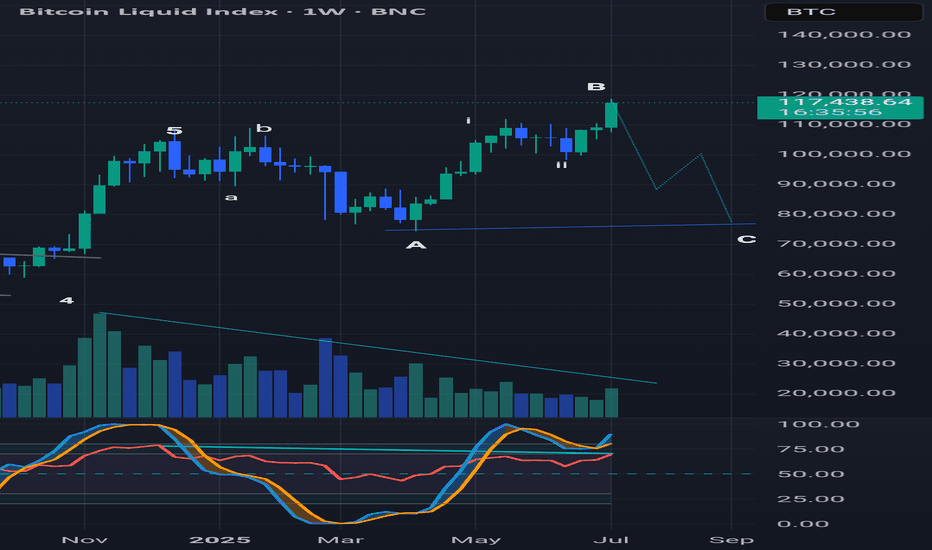Image resolution: width=932 pixels, height=550 pixels.
Task: Click the 130,000.00 price axis label
Action: point(844,64)
